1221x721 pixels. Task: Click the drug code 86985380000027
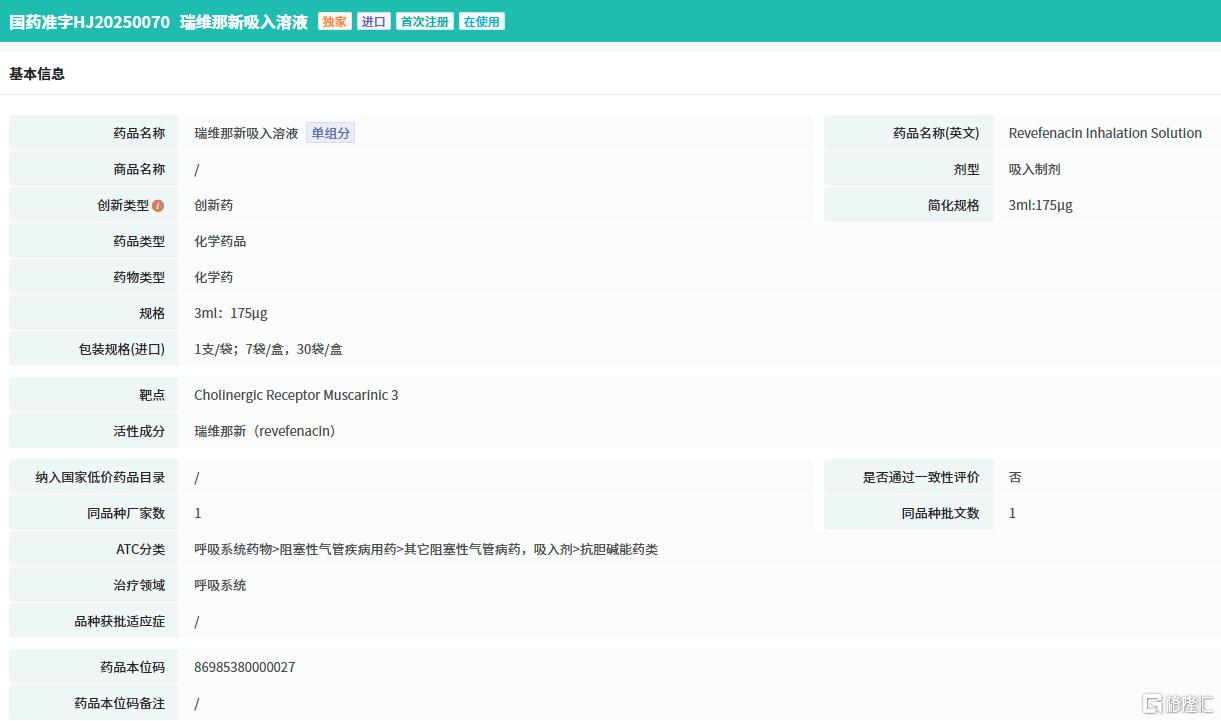(x=244, y=667)
